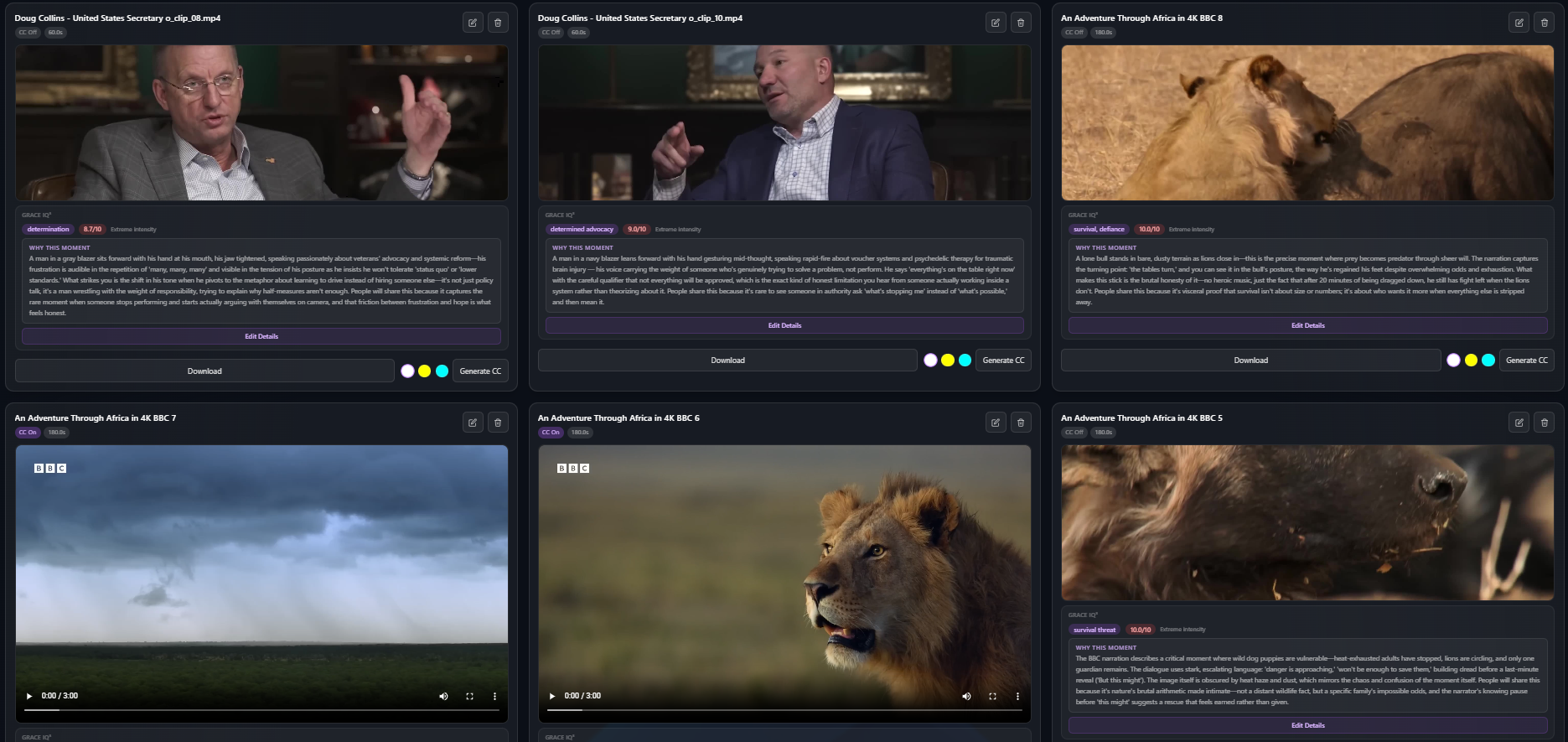Pick yellow caption color on clip_08 card
Screen dimensions: 1568x742
(x=425, y=371)
